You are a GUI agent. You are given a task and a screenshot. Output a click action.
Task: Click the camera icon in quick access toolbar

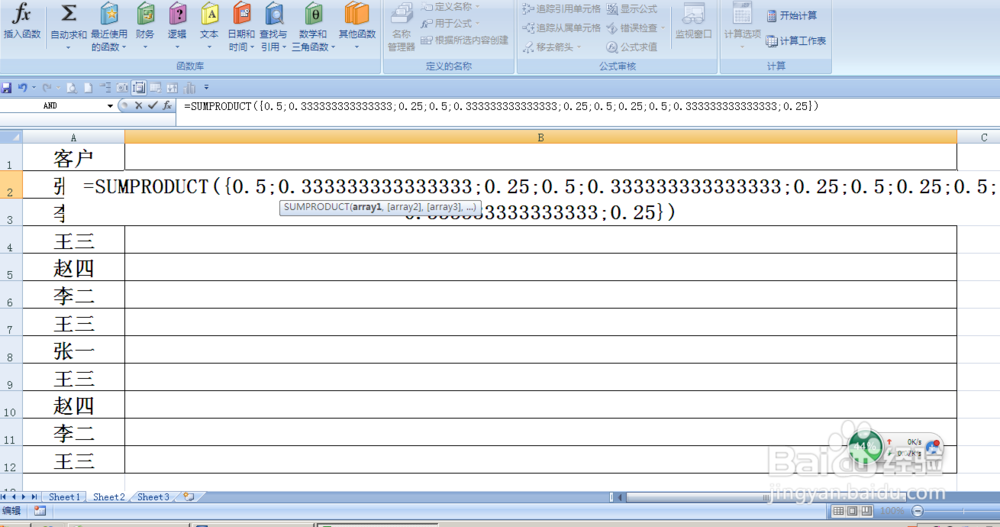click(122, 87)
